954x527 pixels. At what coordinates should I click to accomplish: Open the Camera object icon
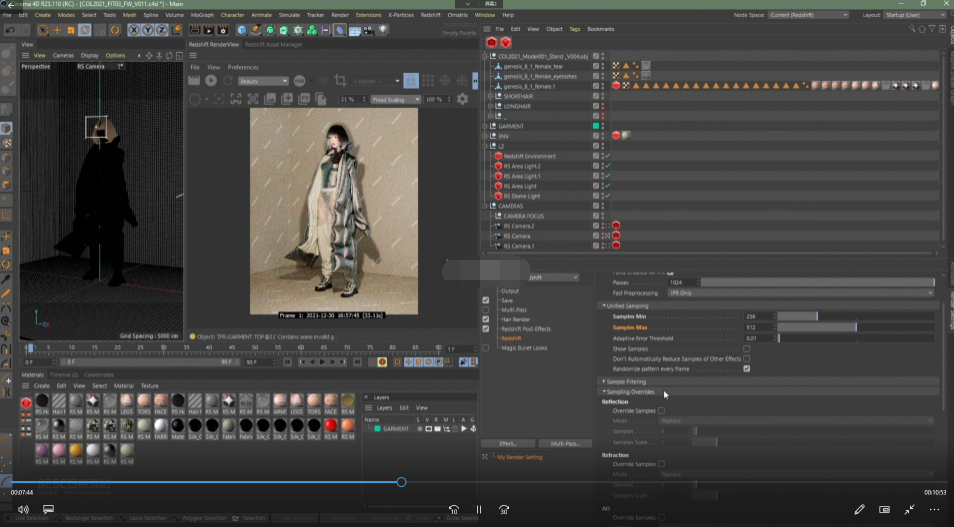tap(369, 30)
